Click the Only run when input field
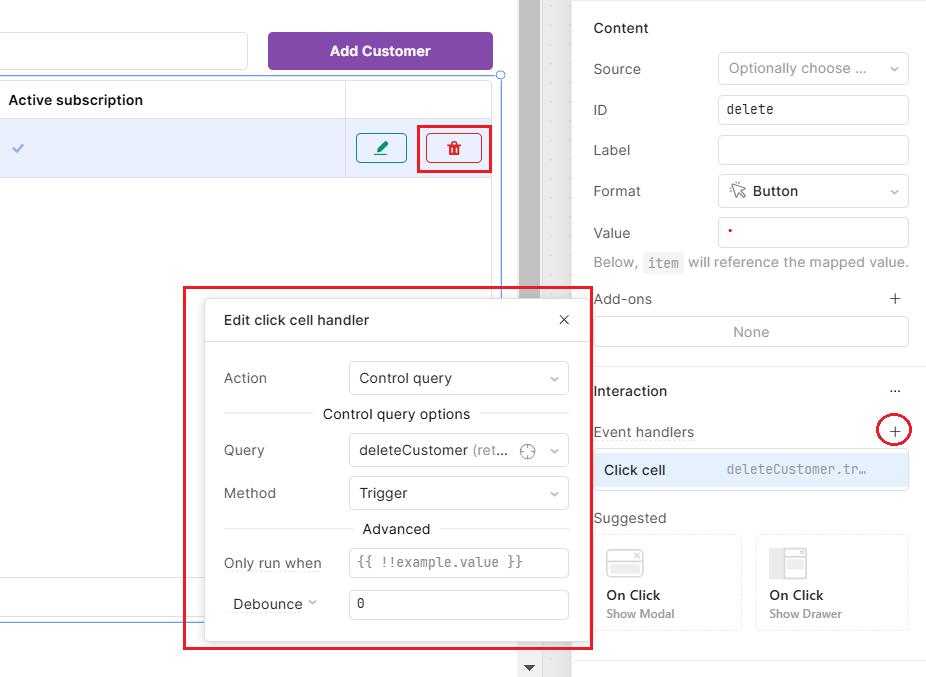 click(x=459, y=563)
